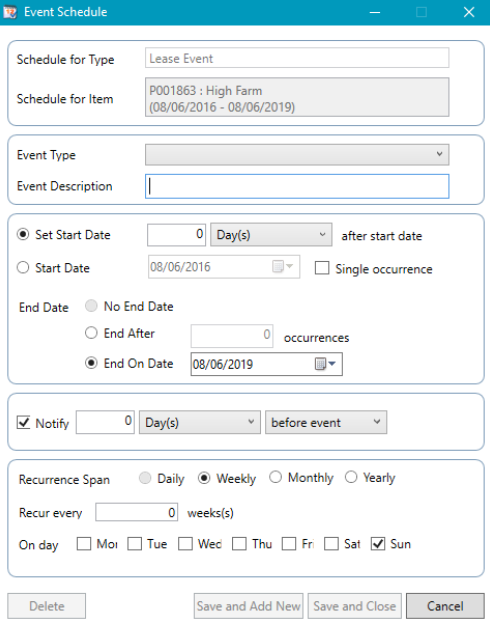Uncheck the Sun day checkbox

378,544
